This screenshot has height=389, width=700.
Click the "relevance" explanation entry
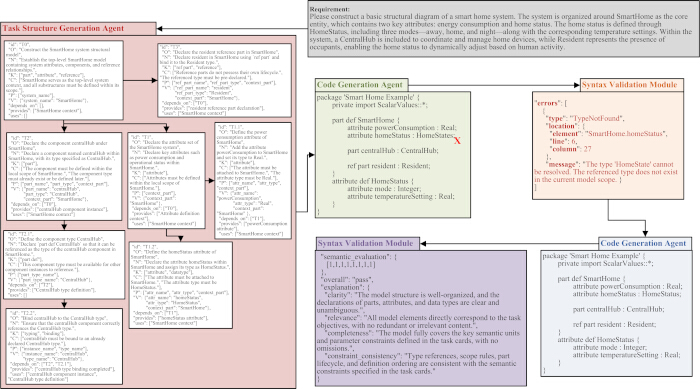tap(419, 322)
